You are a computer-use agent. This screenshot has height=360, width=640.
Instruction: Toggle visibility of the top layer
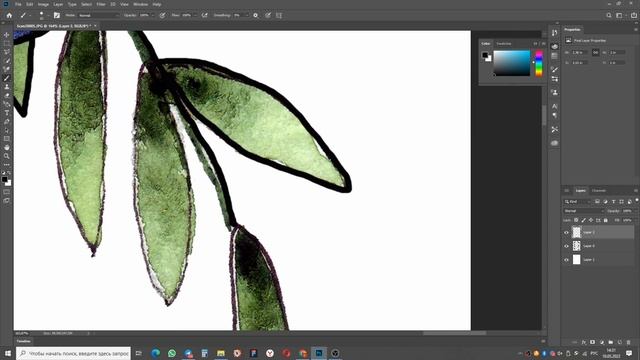click(x=566, y=233)
